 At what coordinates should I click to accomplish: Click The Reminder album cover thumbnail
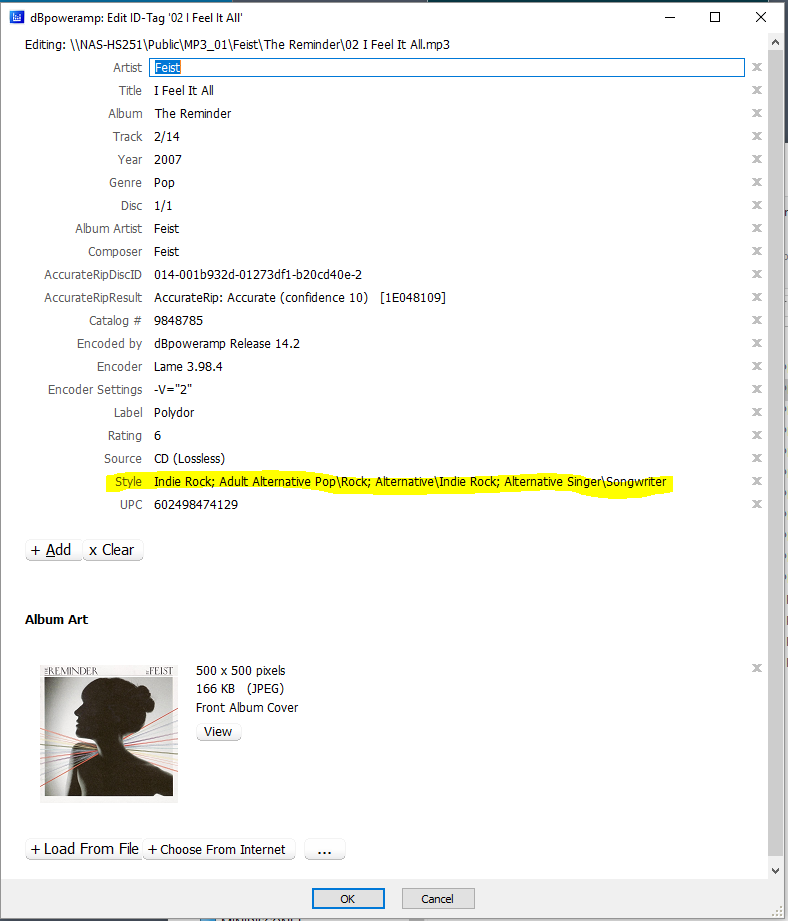coord(108,733)
